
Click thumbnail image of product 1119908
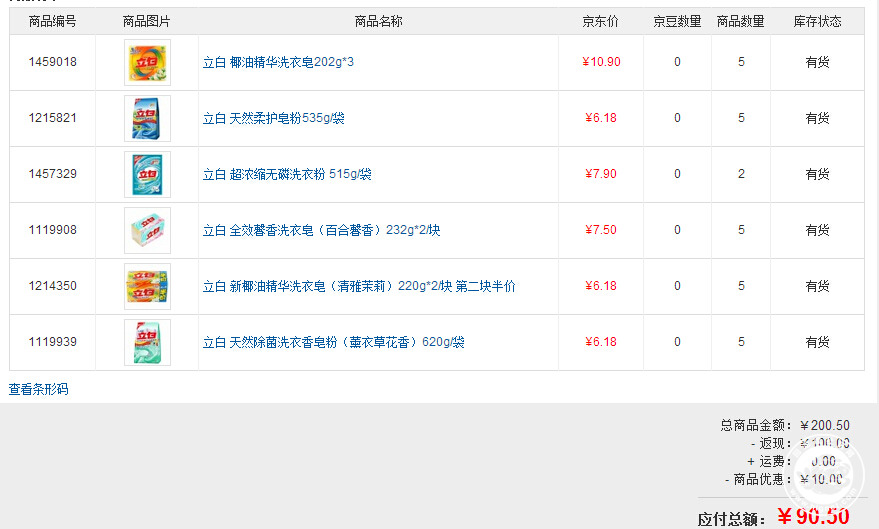point(147,230)
